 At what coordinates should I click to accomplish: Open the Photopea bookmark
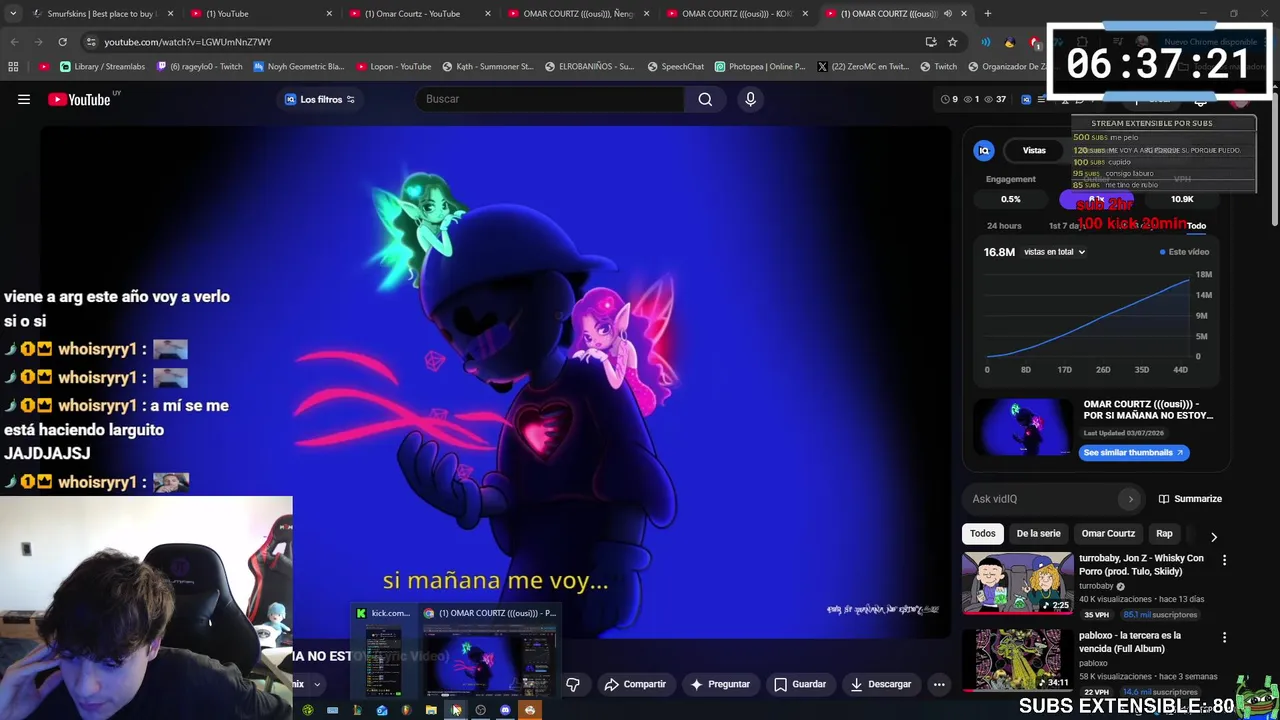click(760, 67)
